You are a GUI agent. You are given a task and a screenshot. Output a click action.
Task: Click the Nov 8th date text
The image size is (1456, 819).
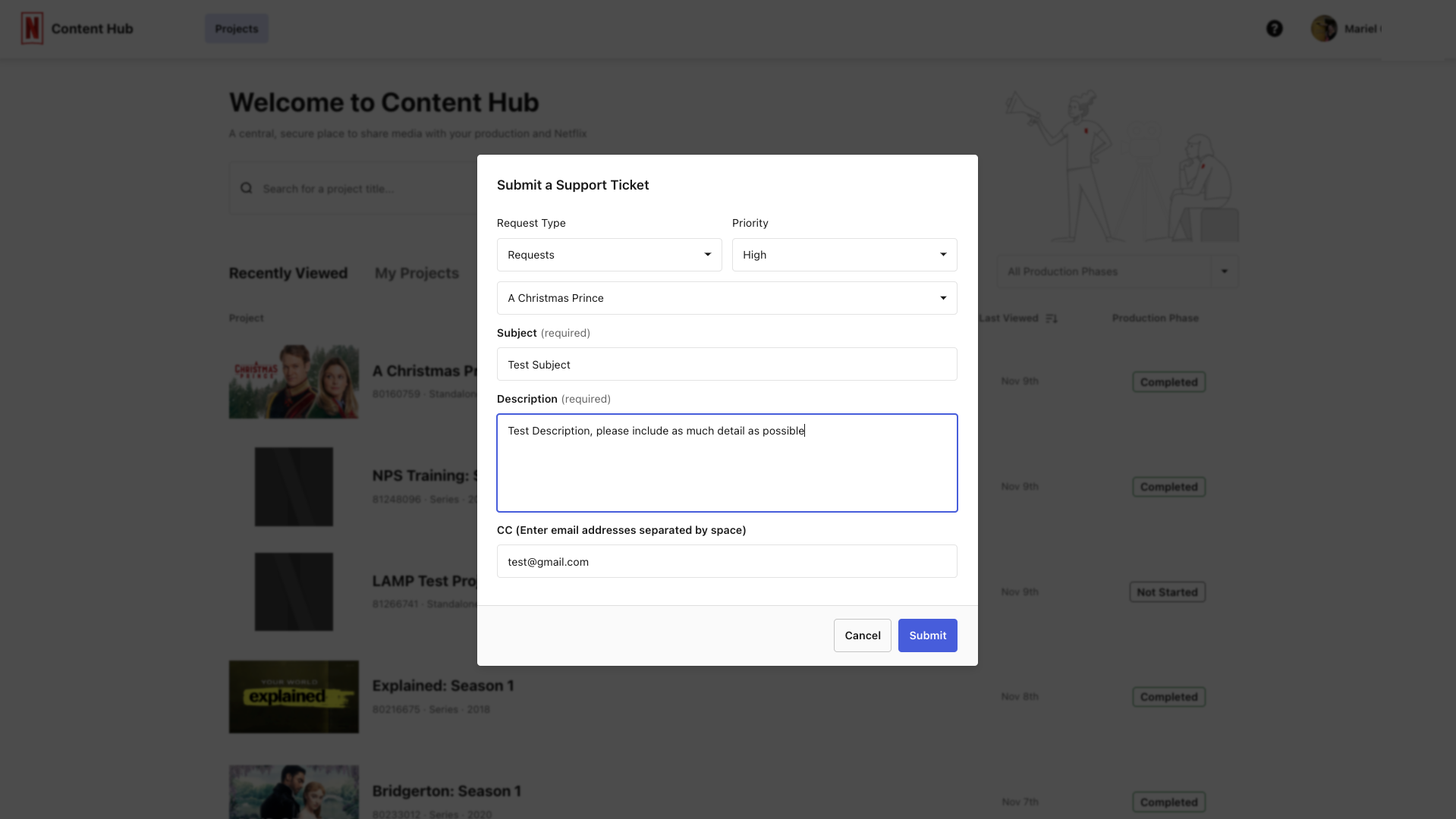tap(1019, 696)
